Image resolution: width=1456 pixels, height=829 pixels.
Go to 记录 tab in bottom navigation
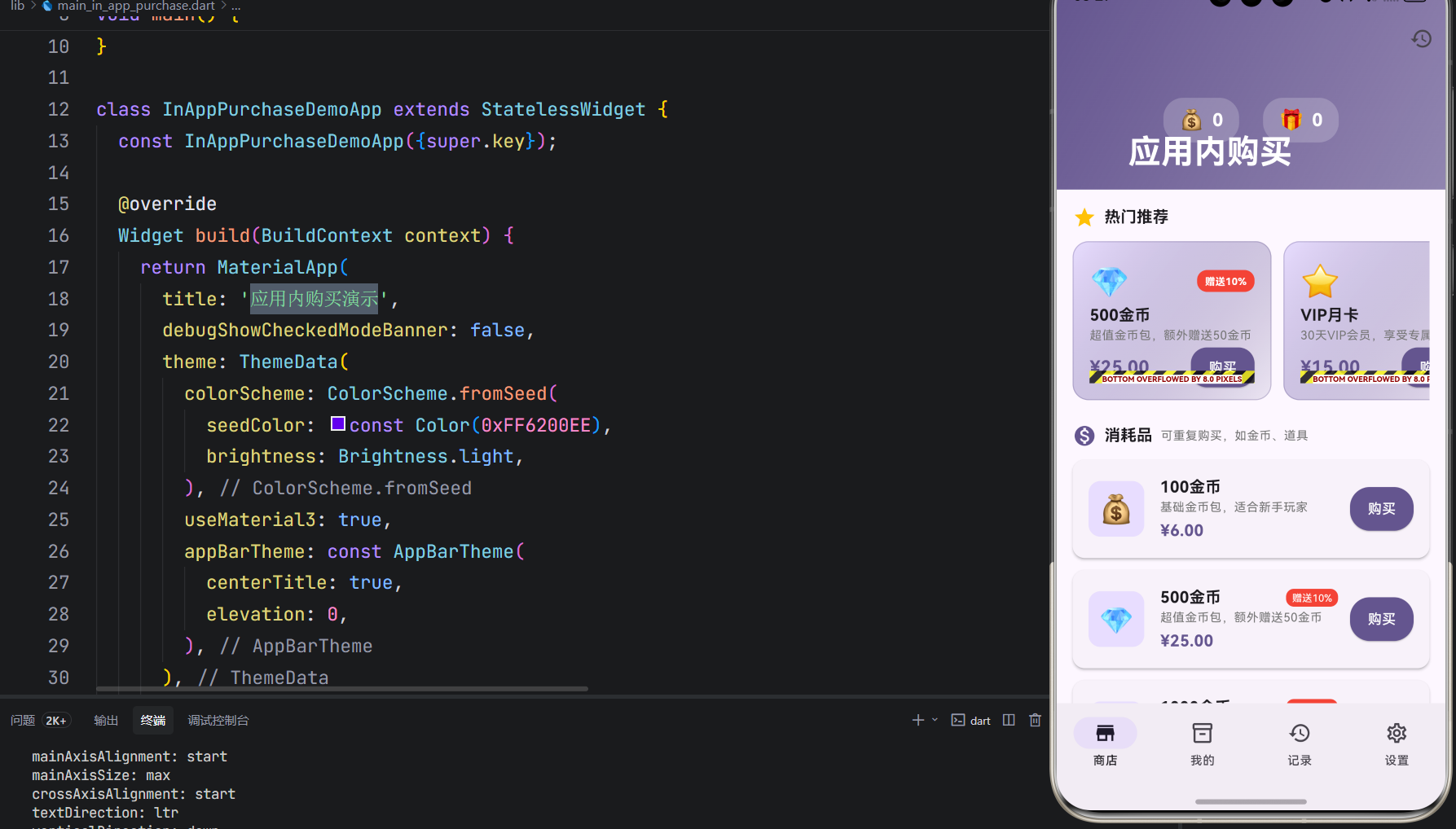tap(1300, 744)
